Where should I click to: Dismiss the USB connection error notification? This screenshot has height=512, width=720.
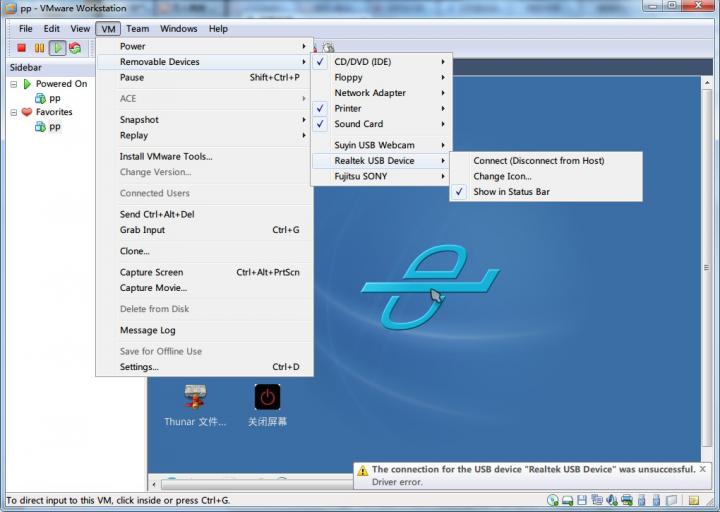click(703, 469)
